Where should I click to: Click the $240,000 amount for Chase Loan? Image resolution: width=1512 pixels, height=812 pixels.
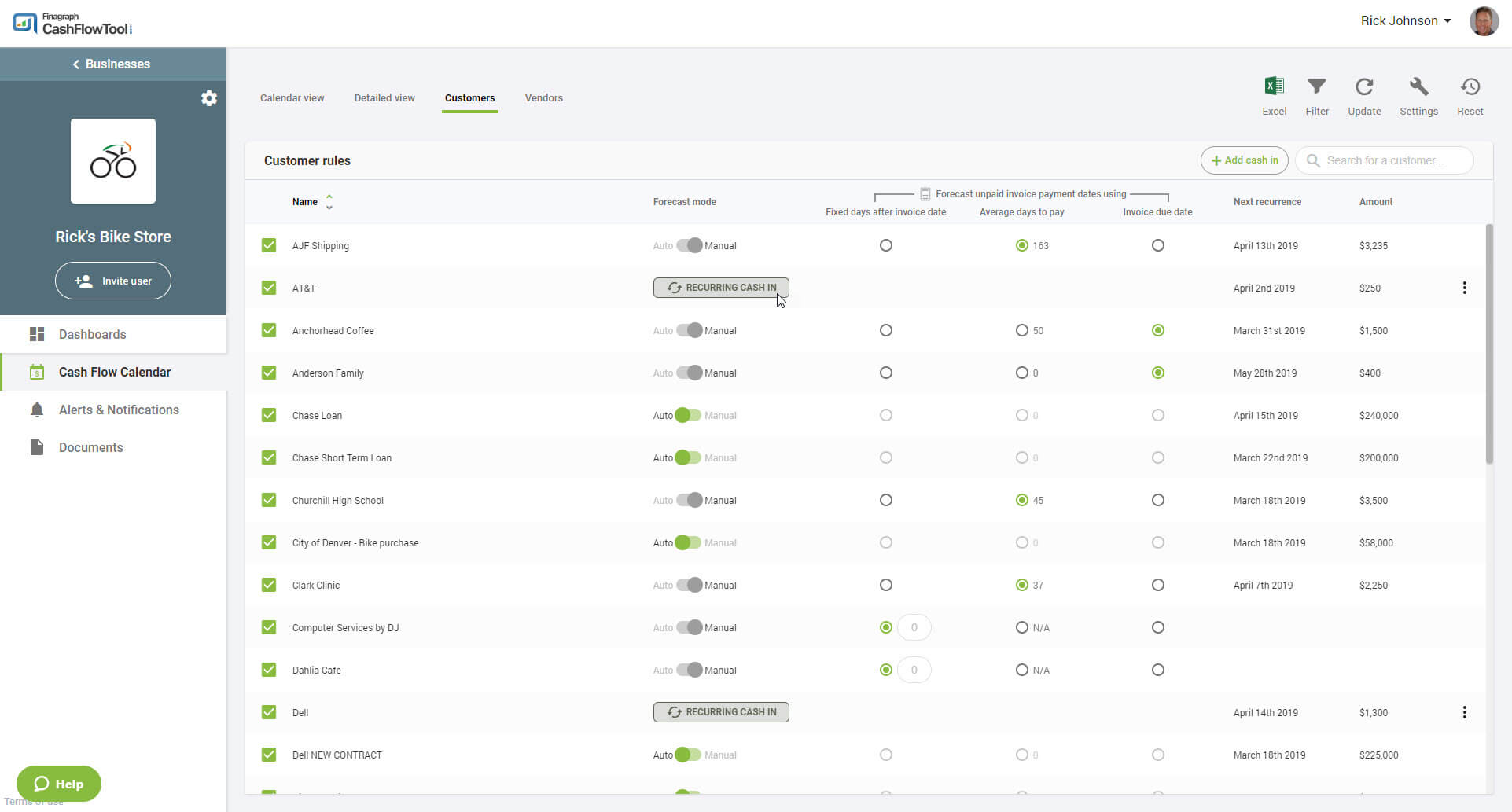click(1378, 415)
